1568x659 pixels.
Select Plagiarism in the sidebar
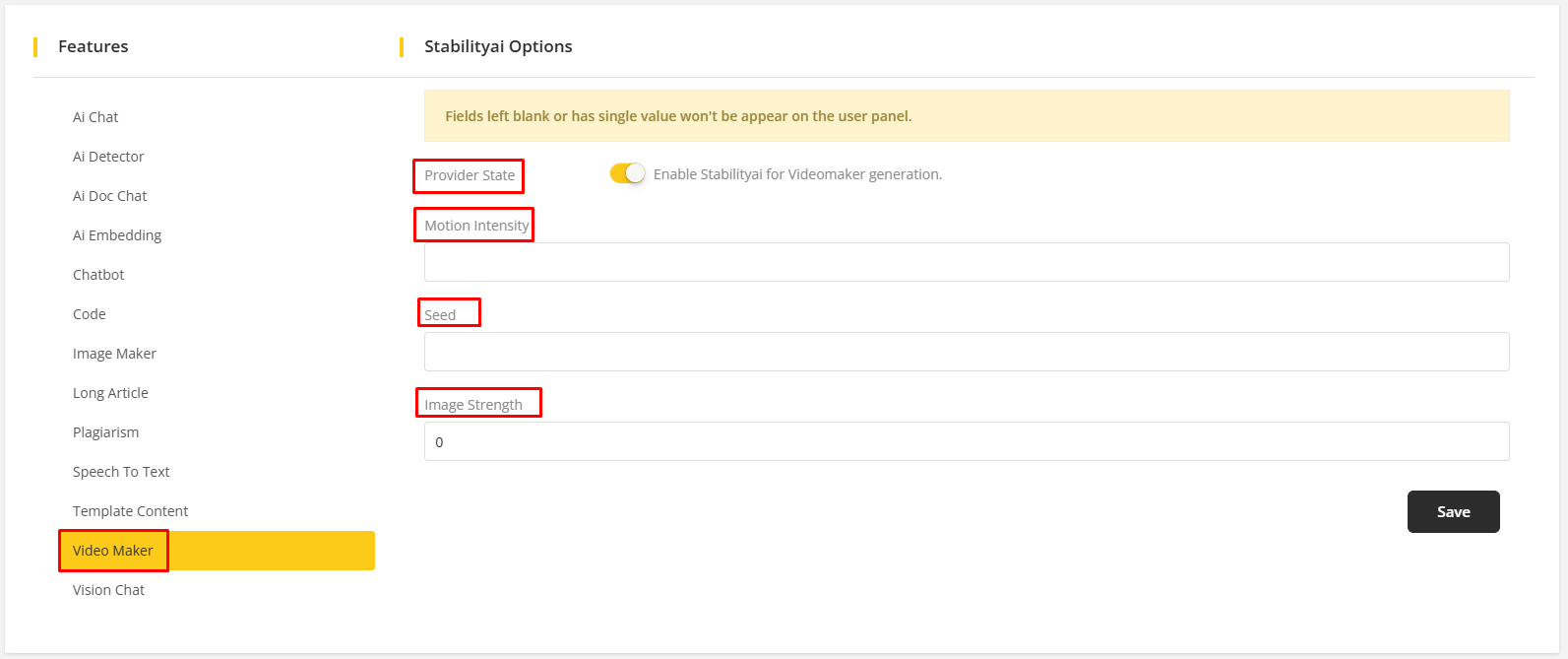[105, 432]
